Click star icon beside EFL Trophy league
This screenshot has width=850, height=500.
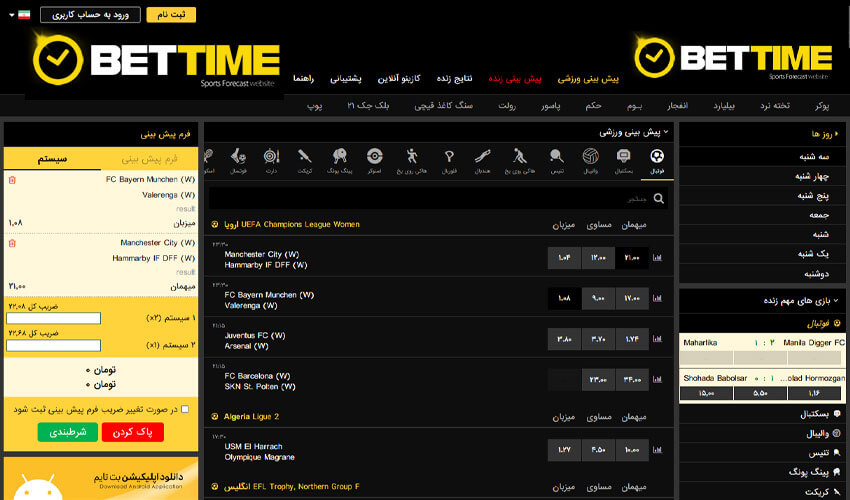point(215,487)
